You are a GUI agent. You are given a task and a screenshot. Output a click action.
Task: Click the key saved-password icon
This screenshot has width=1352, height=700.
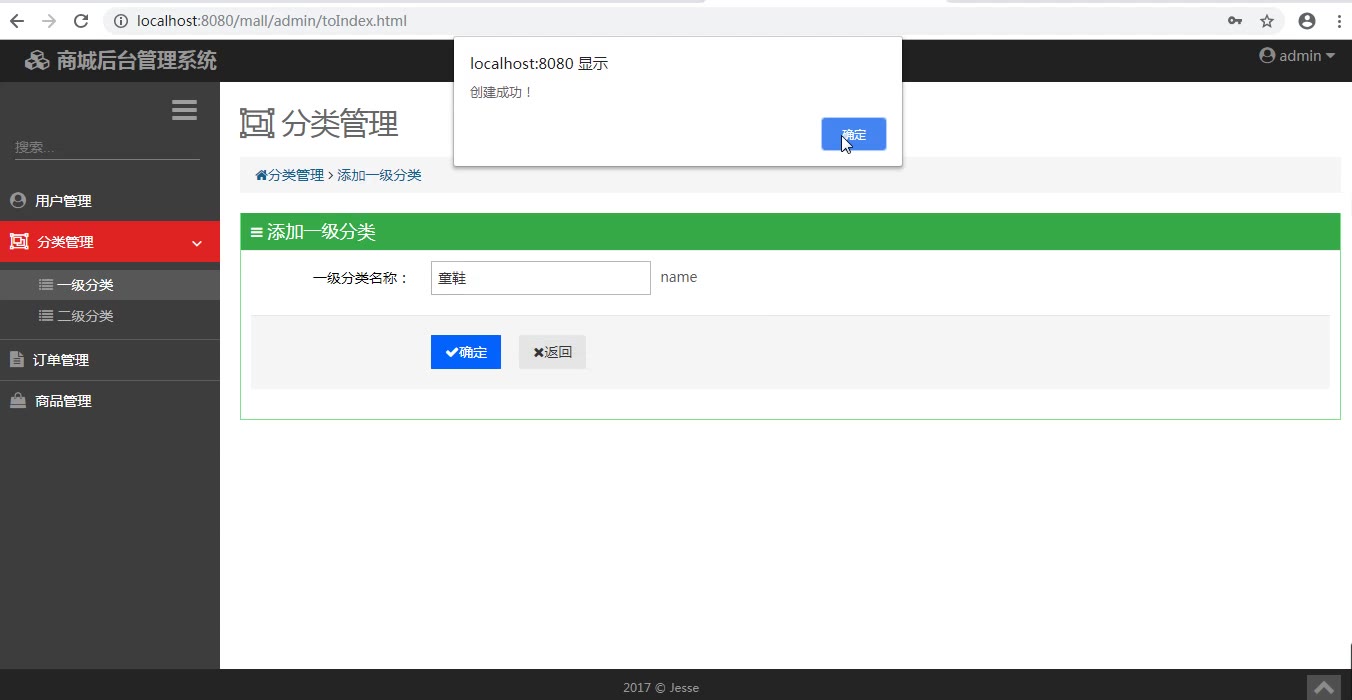pos(1235,21)
